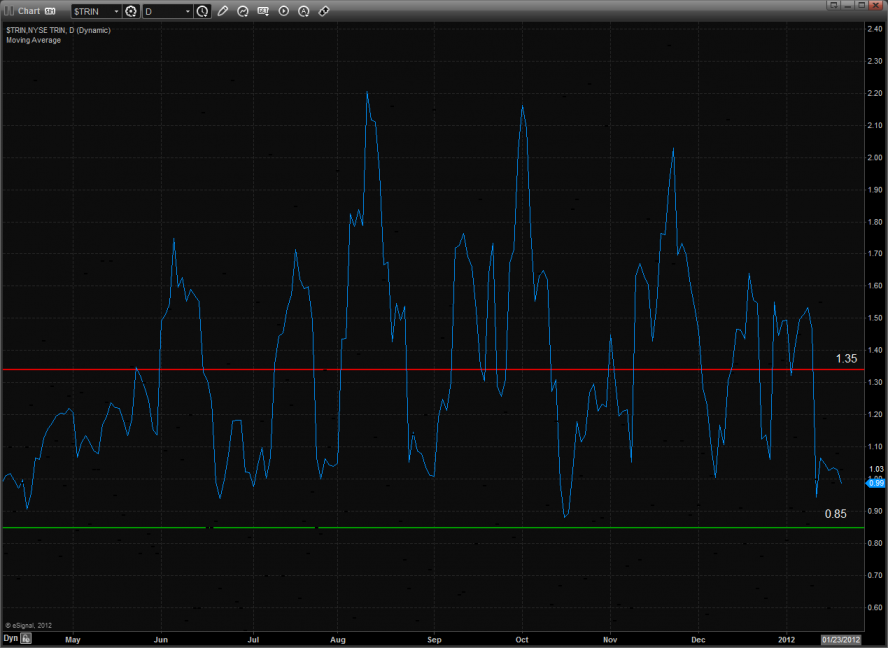Click the small badge next to Chart title
Screen dimensions: 888x648
coord(50,11)
